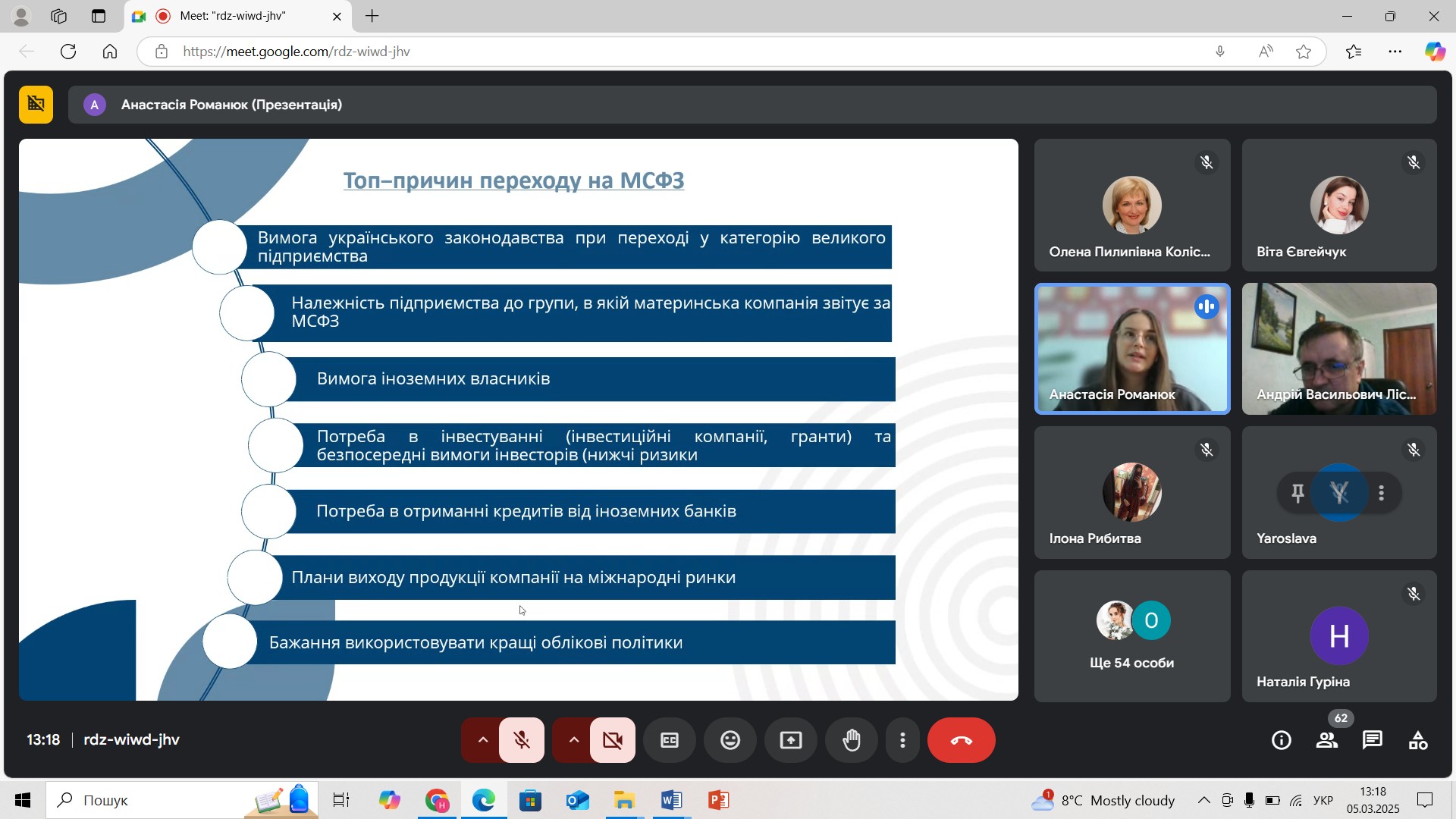Turn on the camera in Meet

point(613,740)
